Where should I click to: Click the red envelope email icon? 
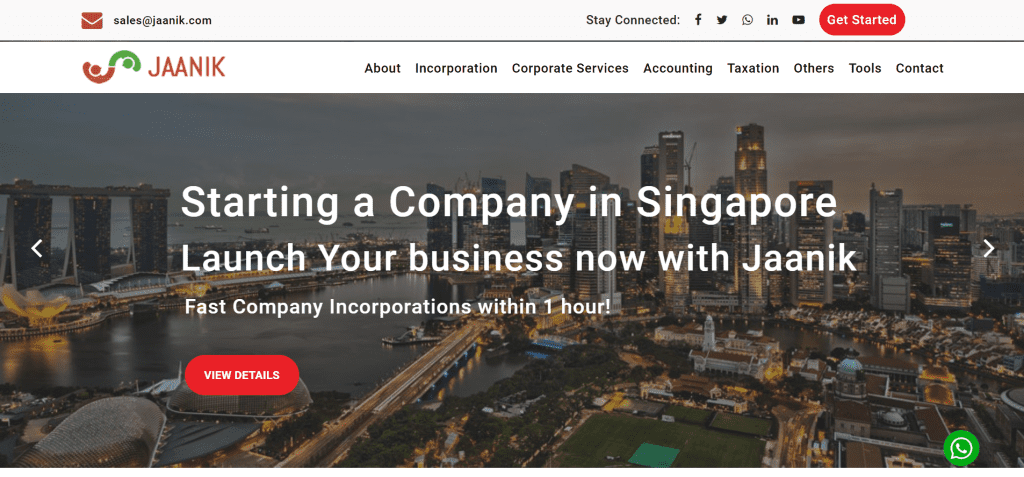(92, 20)
